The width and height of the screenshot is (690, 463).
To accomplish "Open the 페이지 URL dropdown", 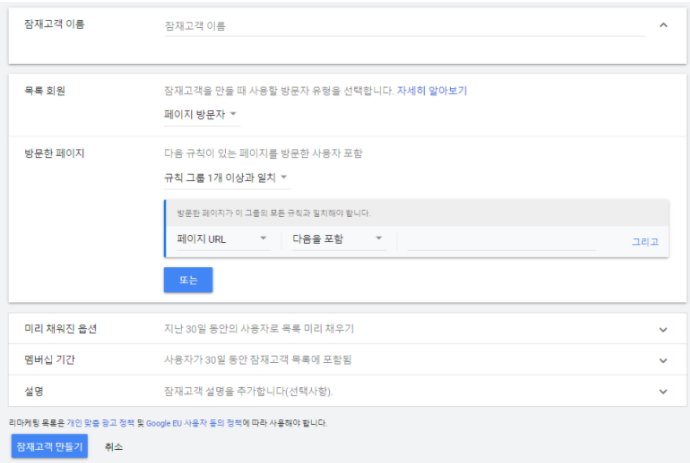I will click(223, 239).
